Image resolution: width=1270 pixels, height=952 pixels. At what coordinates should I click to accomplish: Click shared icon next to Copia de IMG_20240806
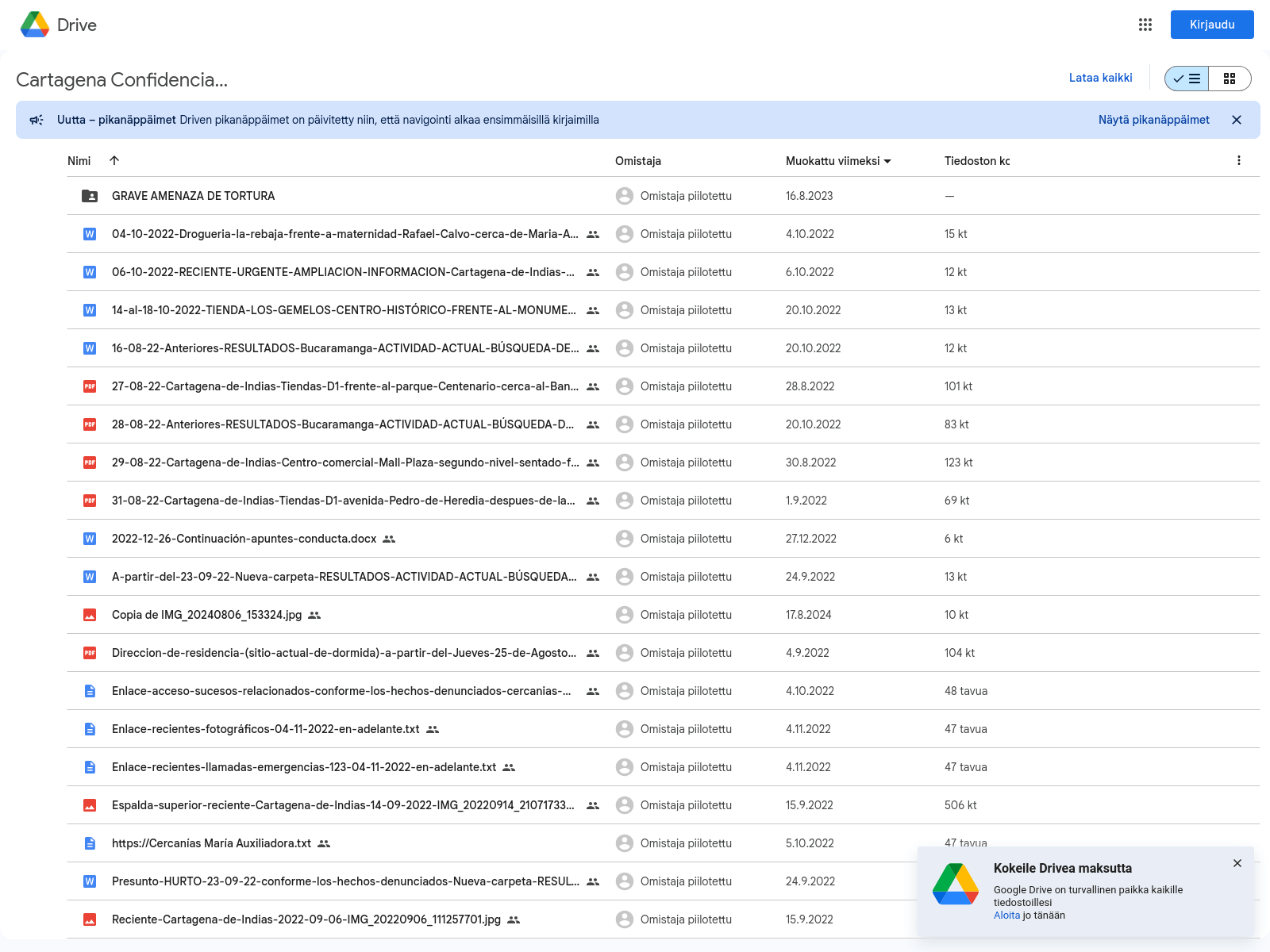click(314, 615)
